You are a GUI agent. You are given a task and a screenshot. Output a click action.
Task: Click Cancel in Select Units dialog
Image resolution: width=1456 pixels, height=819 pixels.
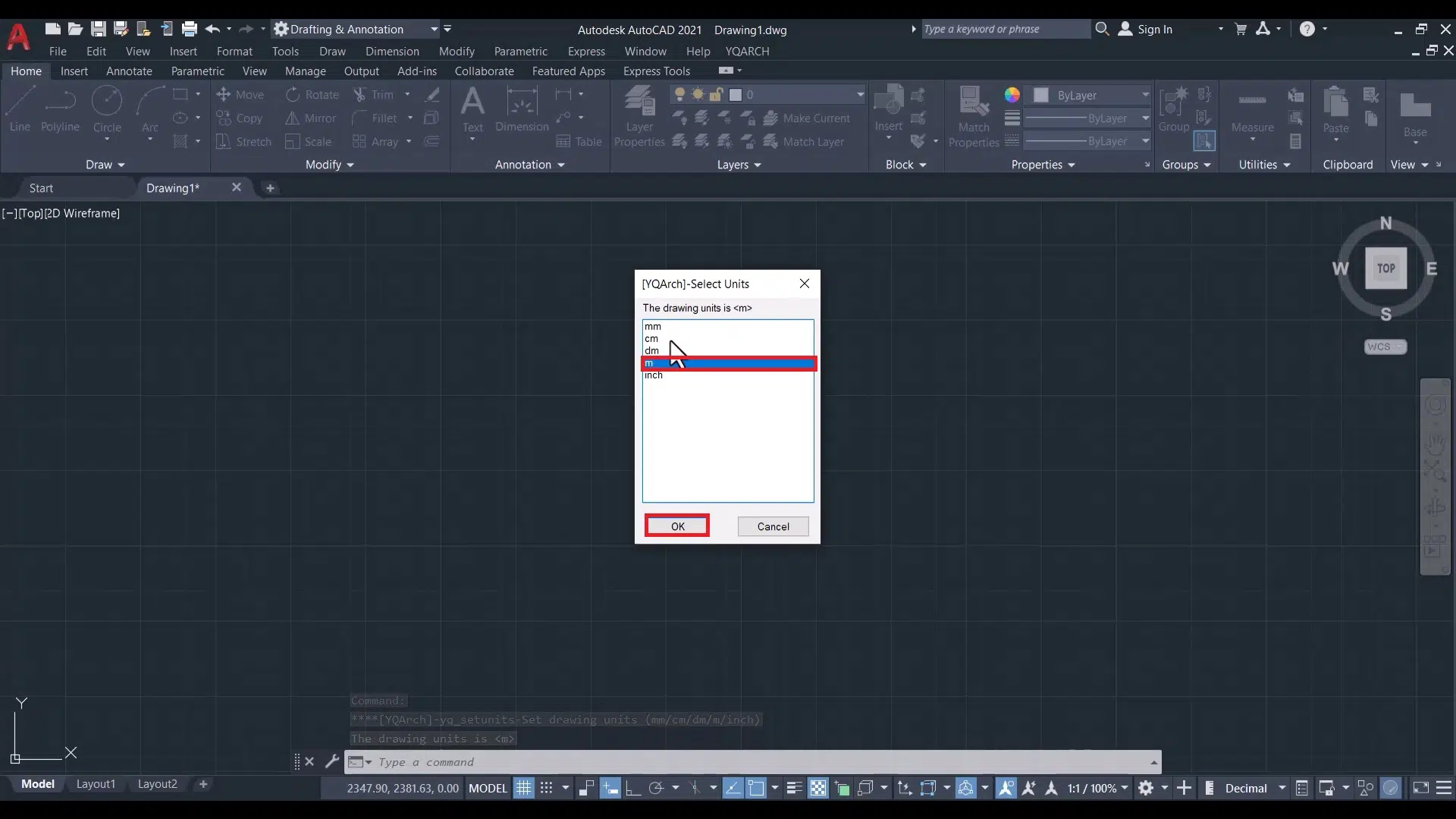[773, 526]
